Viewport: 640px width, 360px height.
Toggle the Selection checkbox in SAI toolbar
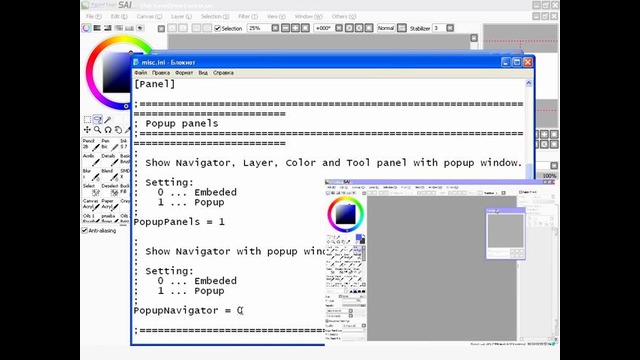pos(218,28)
